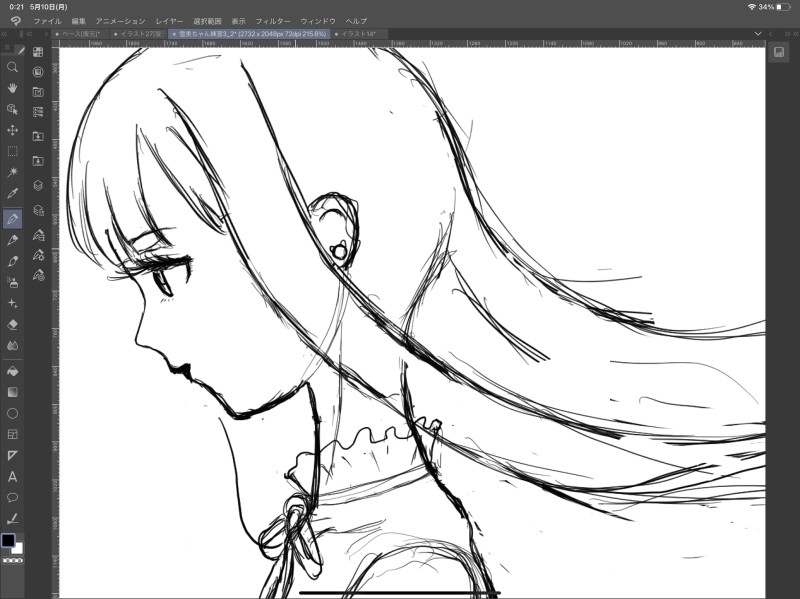The width and height of the screenshot is (800, 599).
Task: Select the Text tool
Action: [x=12, y=477]
